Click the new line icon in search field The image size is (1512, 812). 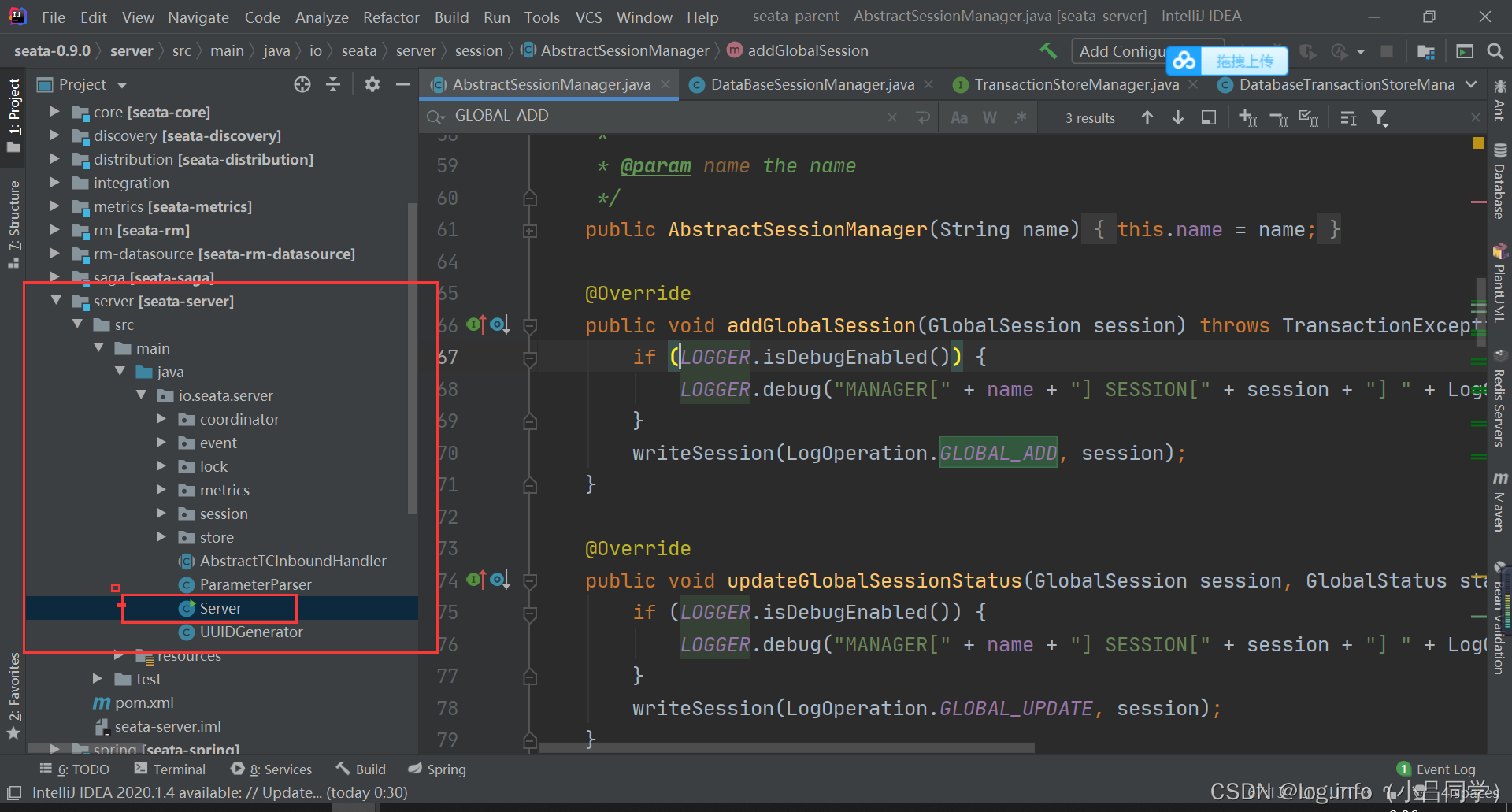pyautogui.click(x=924, y=117)
